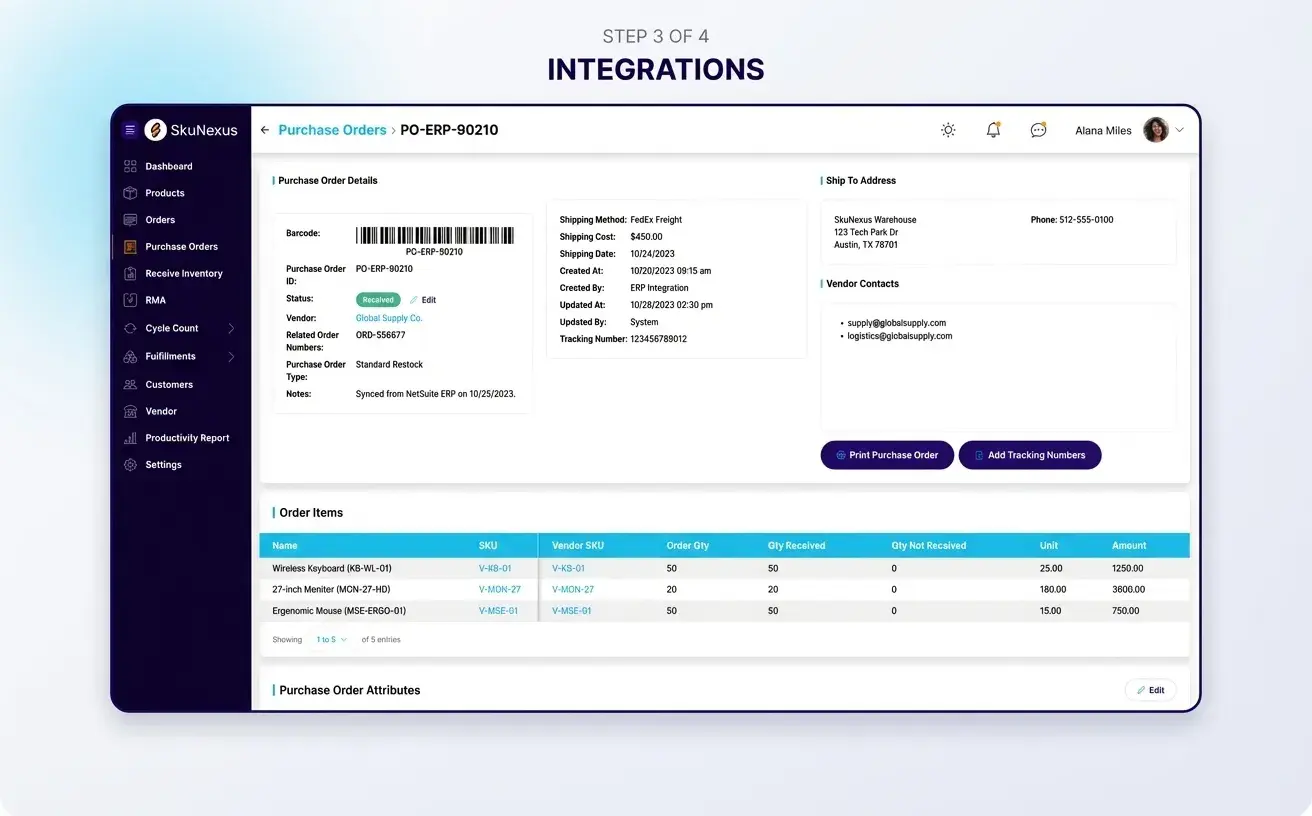Image resolution: width=1312 pixels, height=816 pixels.
Task: Open the Receive Inventory section
Action: point(183,273)
